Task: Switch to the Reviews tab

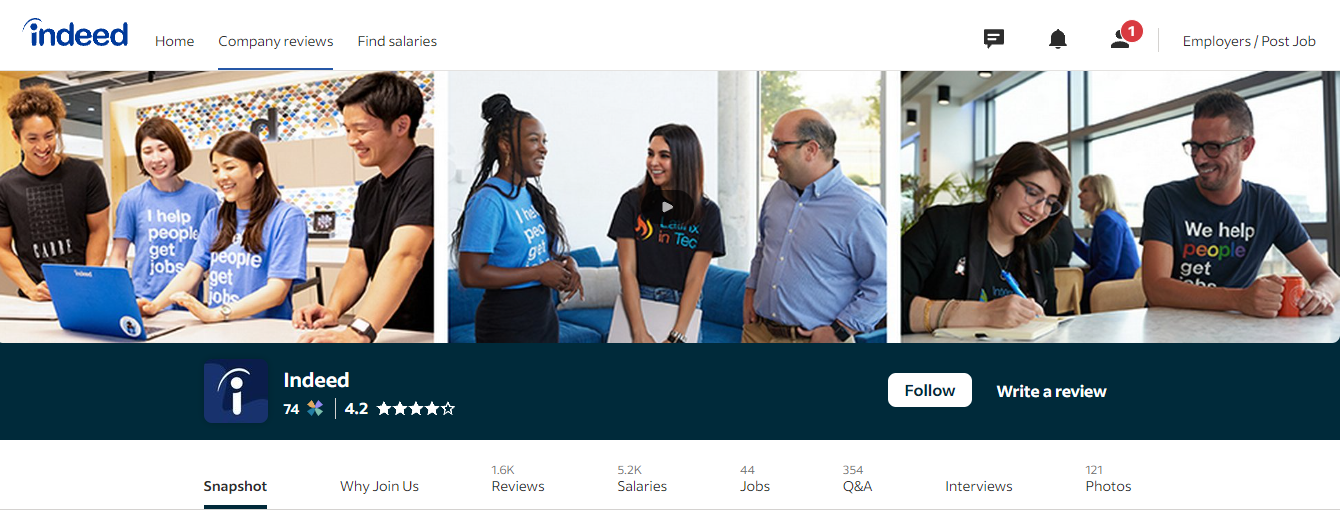Action: (x=518, y=479)
